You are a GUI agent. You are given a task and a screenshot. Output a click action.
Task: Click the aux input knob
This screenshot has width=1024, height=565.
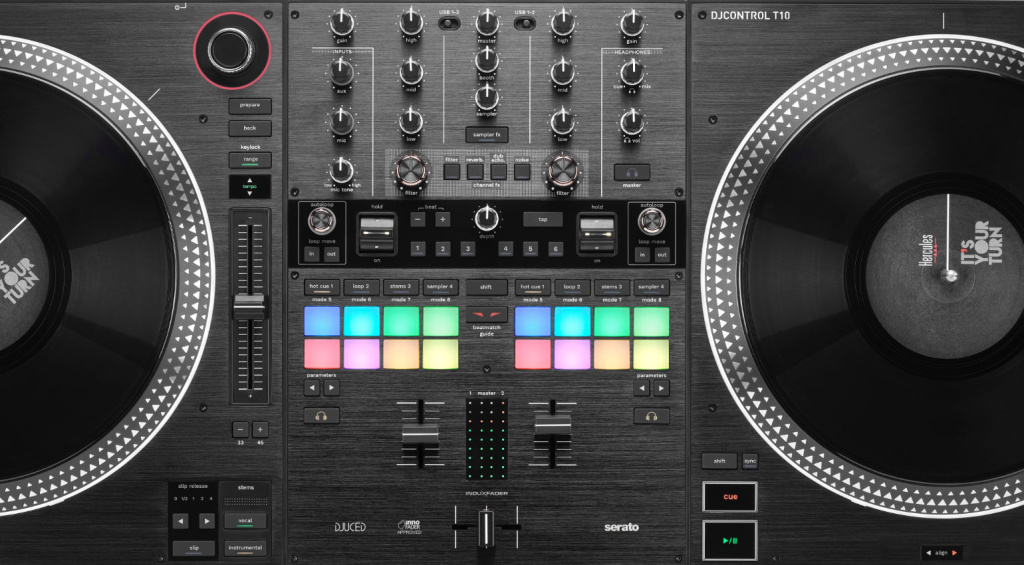(x=342, y=73)
